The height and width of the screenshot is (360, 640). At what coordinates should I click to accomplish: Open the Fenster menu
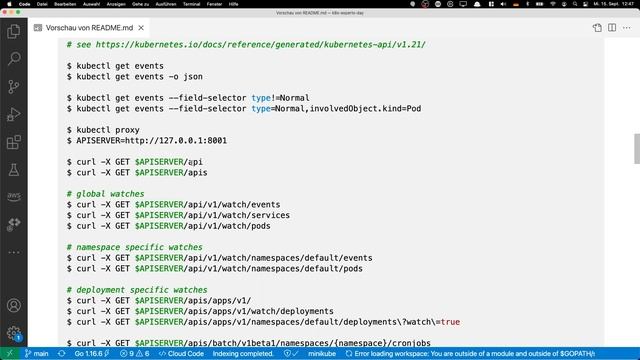(x=214, y=4)
